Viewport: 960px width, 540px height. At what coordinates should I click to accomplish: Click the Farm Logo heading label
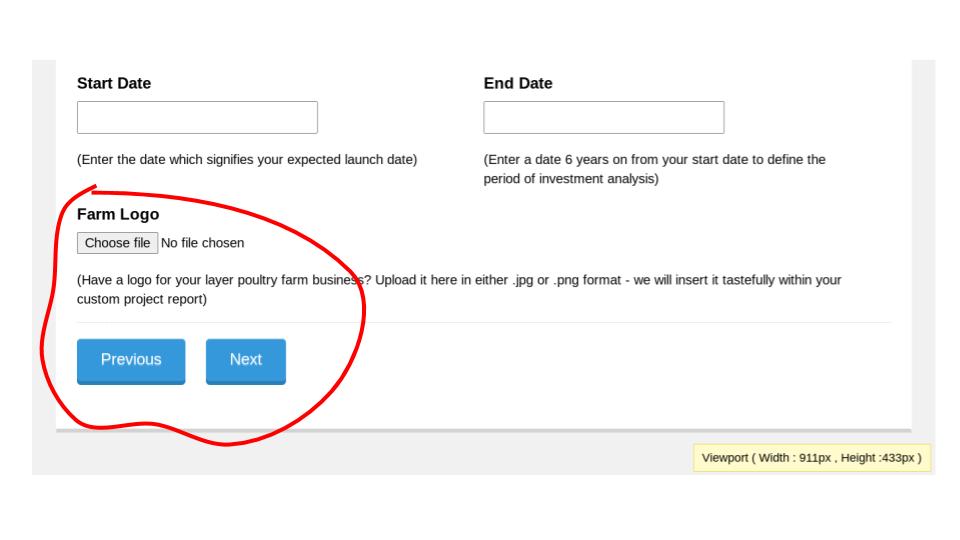[x=118, y=214]
